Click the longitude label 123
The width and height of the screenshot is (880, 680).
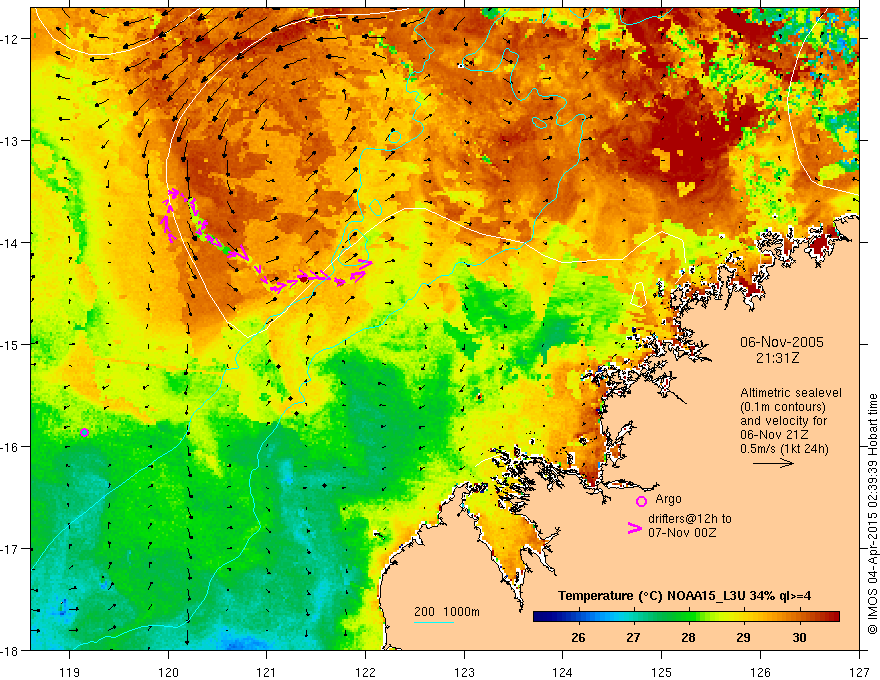(x=464, y=672)
